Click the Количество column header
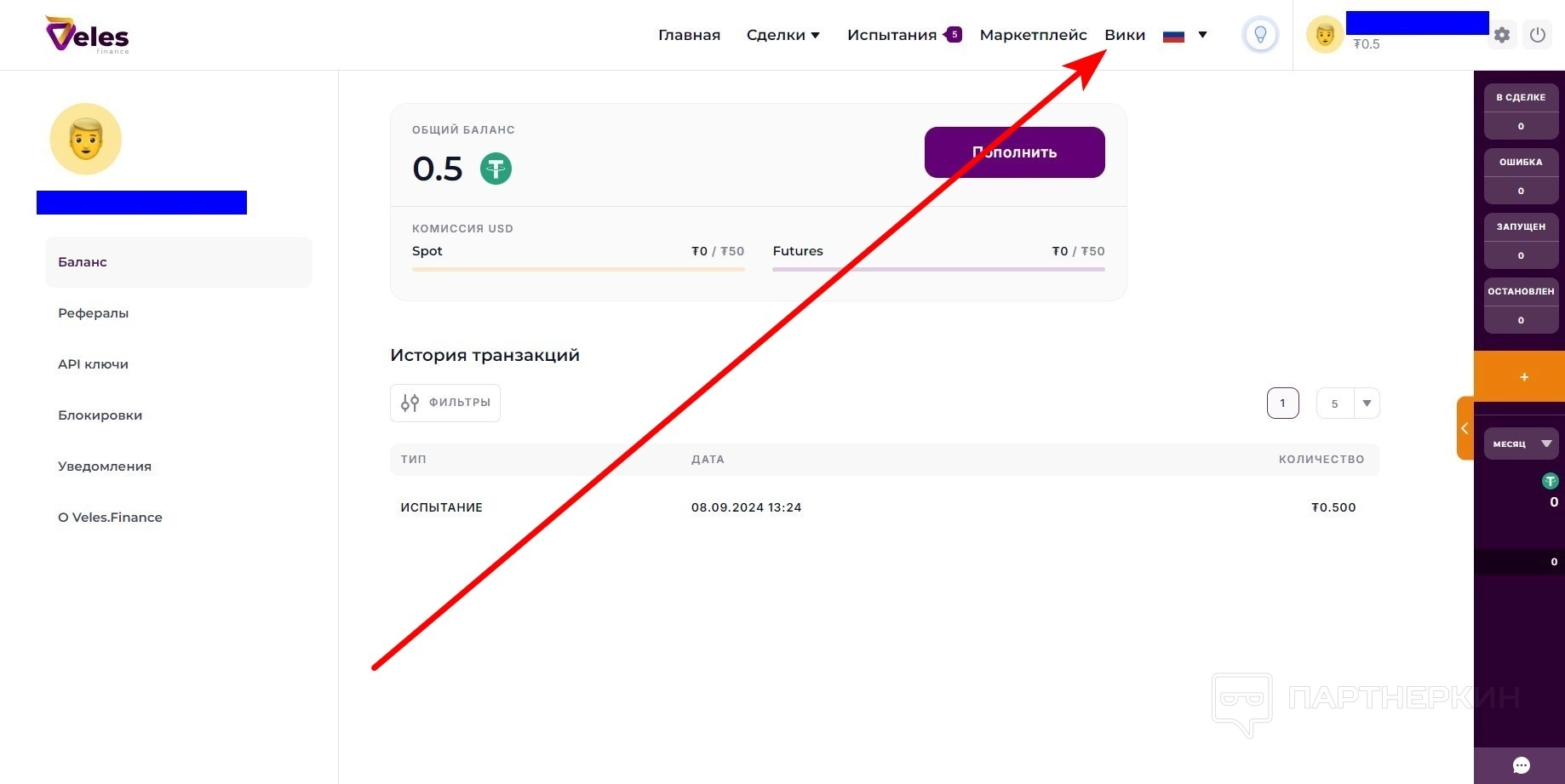 [x=1321, y=460]
